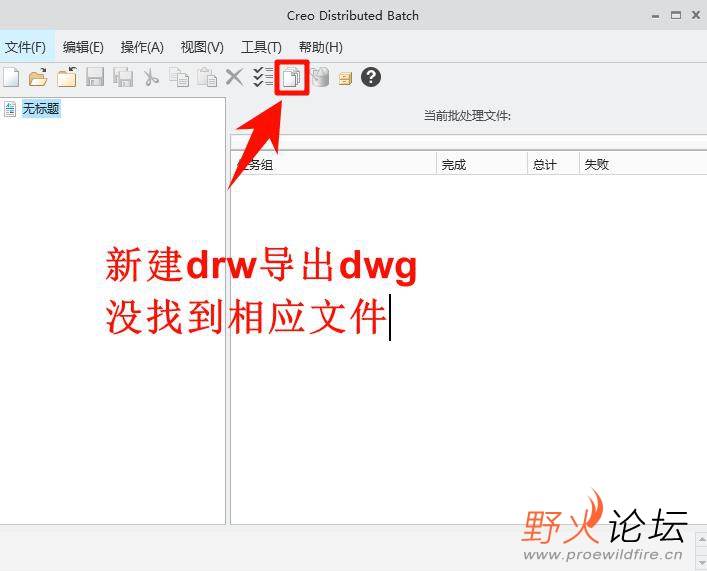This screenshot has width=707, height=571.
Task: Open the 工具(T) menu
Action: [261, 47]
